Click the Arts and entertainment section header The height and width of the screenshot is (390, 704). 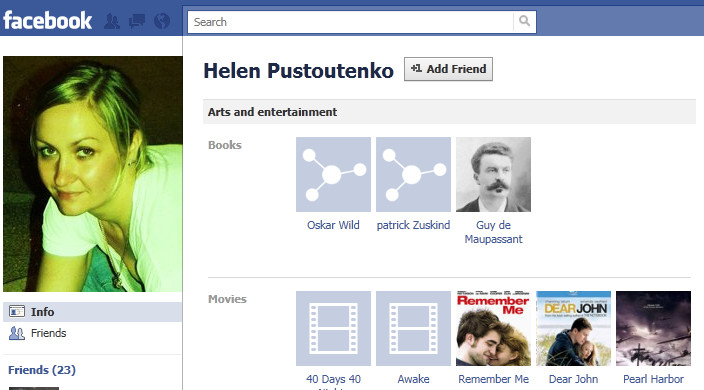pos(449,112)
